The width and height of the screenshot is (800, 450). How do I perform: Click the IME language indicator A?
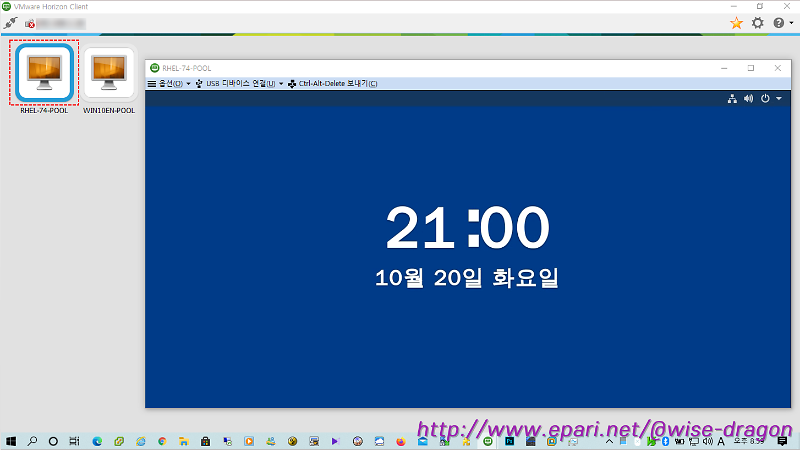(x=721, y=441)
